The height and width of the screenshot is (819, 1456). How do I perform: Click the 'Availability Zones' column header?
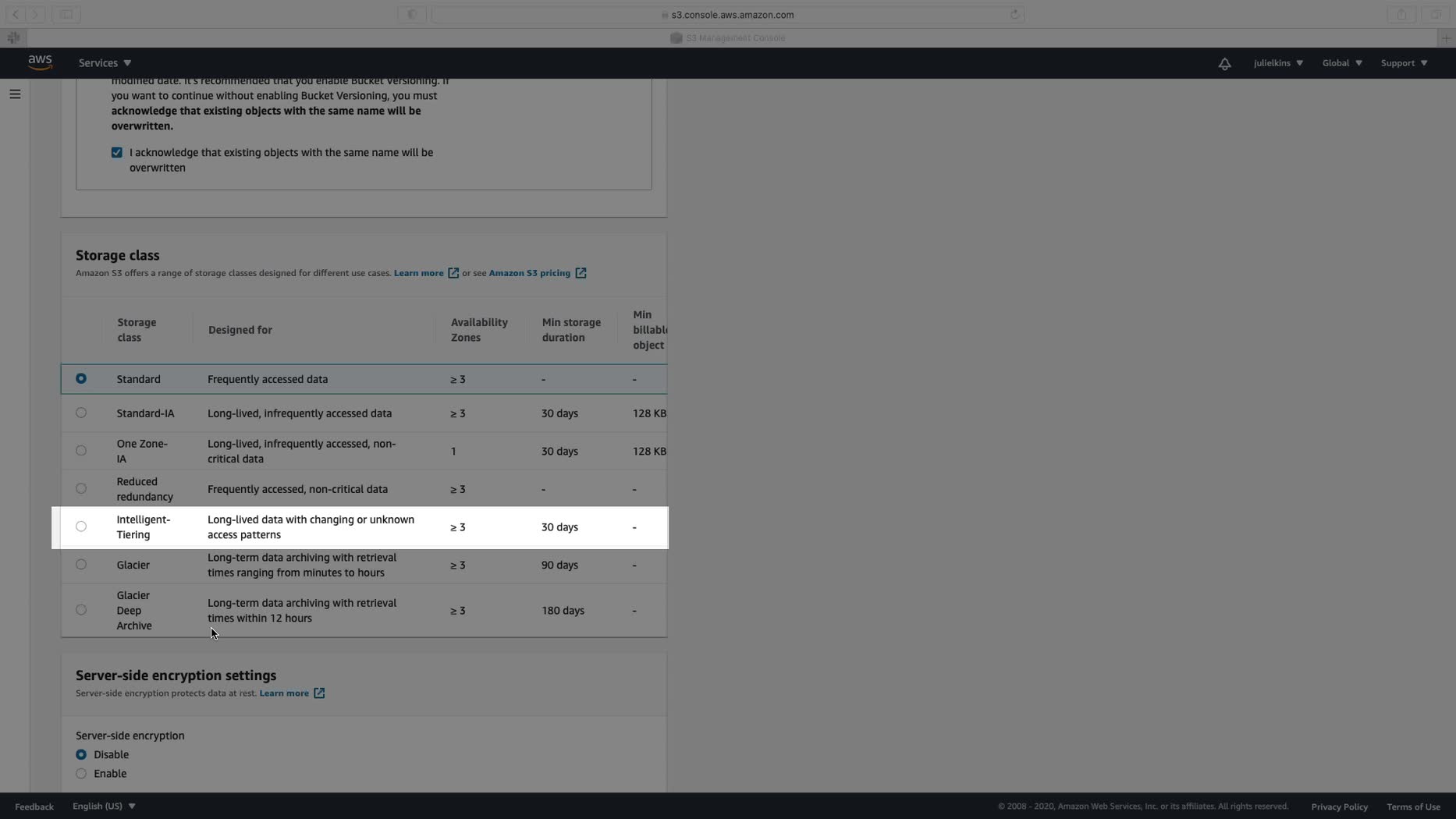tap(479, 330)
